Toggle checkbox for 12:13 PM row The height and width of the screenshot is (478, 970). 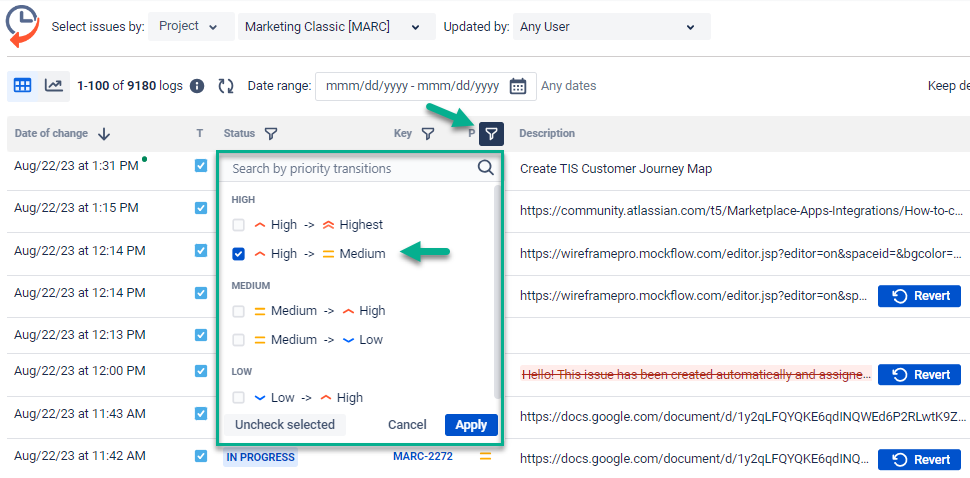(x=200, y=335)
